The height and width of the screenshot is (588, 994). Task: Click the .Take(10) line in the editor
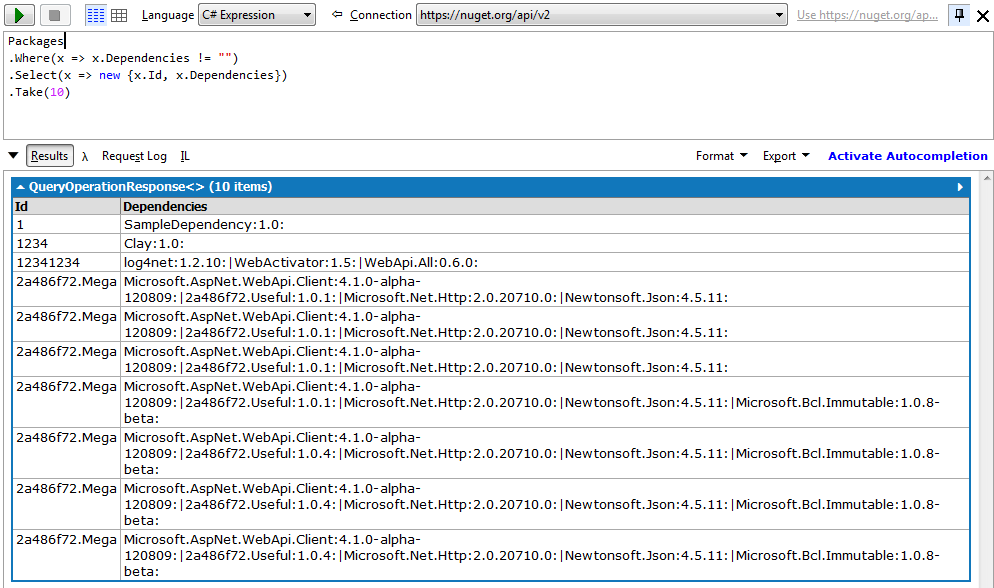click(39, 93)
